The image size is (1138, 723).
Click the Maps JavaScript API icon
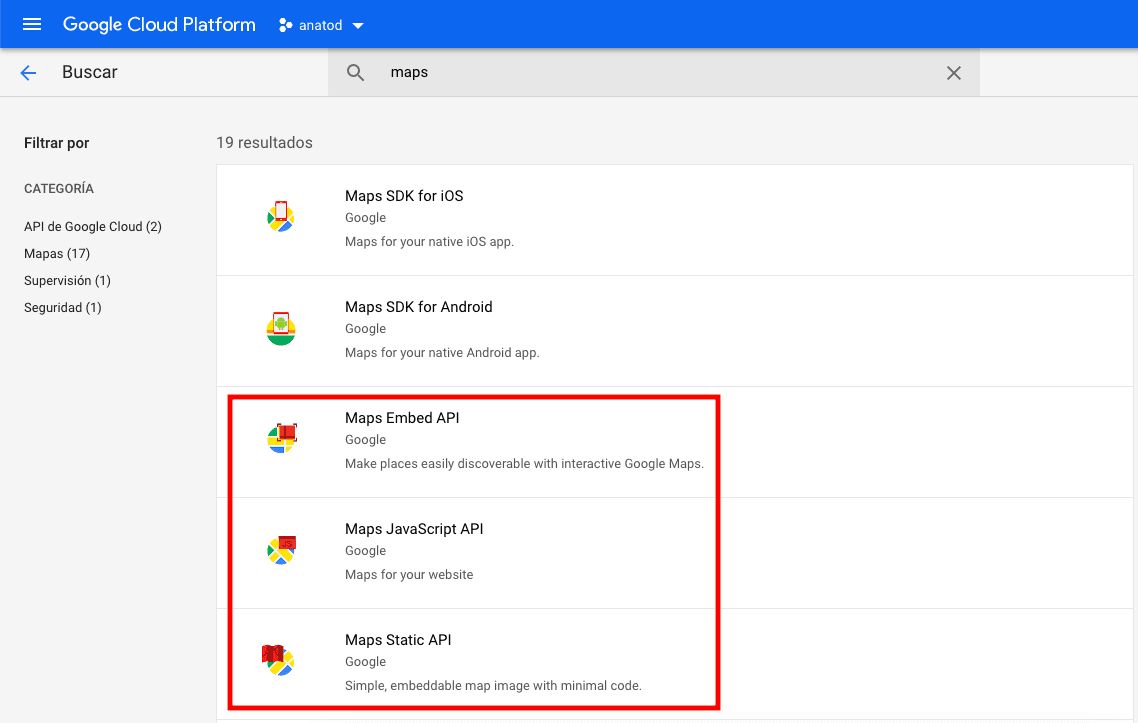pyautogui.click(x=281, y=549)
